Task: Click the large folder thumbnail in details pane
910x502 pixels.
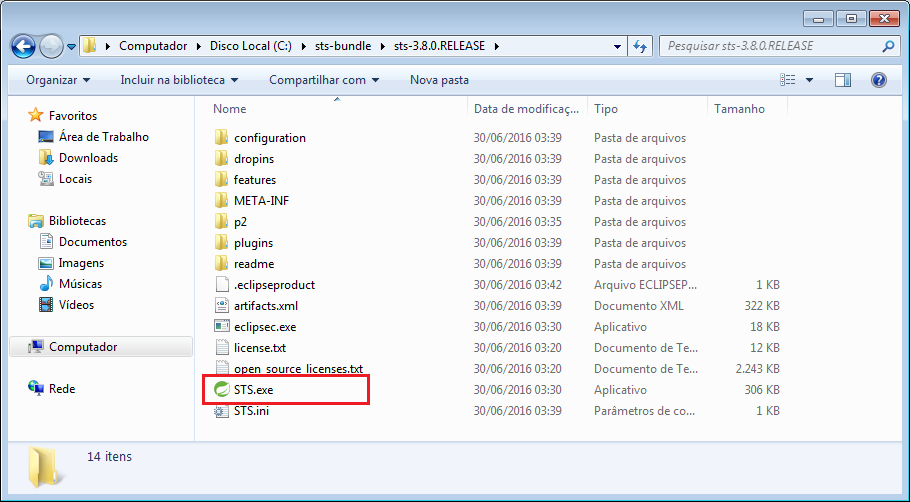Action: click(44, 467)
